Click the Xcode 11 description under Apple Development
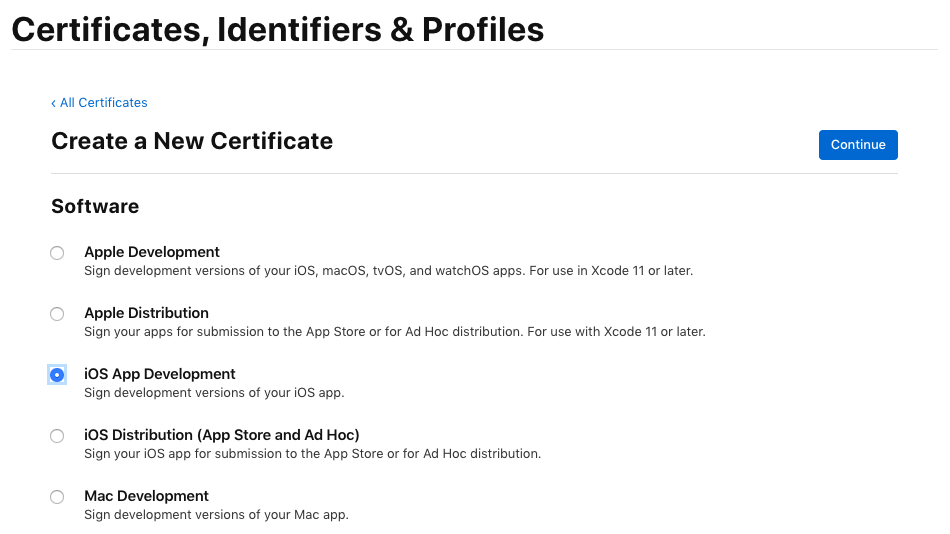Screen dimensions: 950x534 388,271
